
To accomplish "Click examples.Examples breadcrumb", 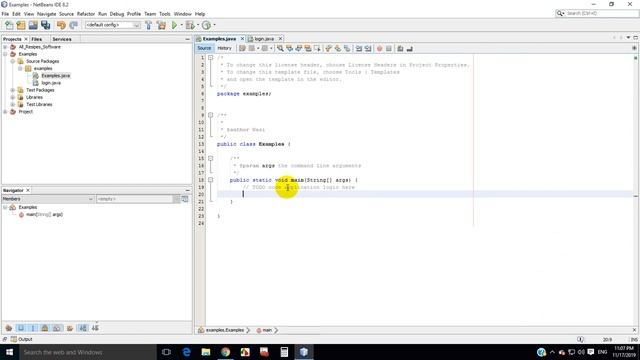I will [224, 330].
